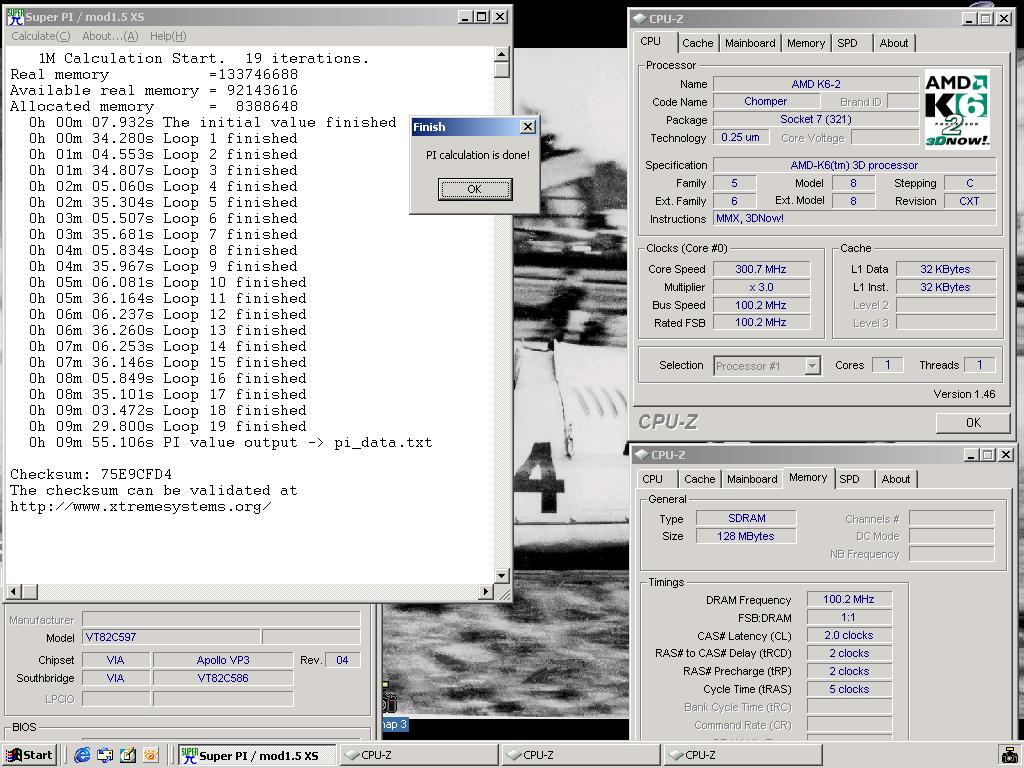Click the OK button in the CPU-Z CPU window
1024x768 pixels.
pos(973,423)
